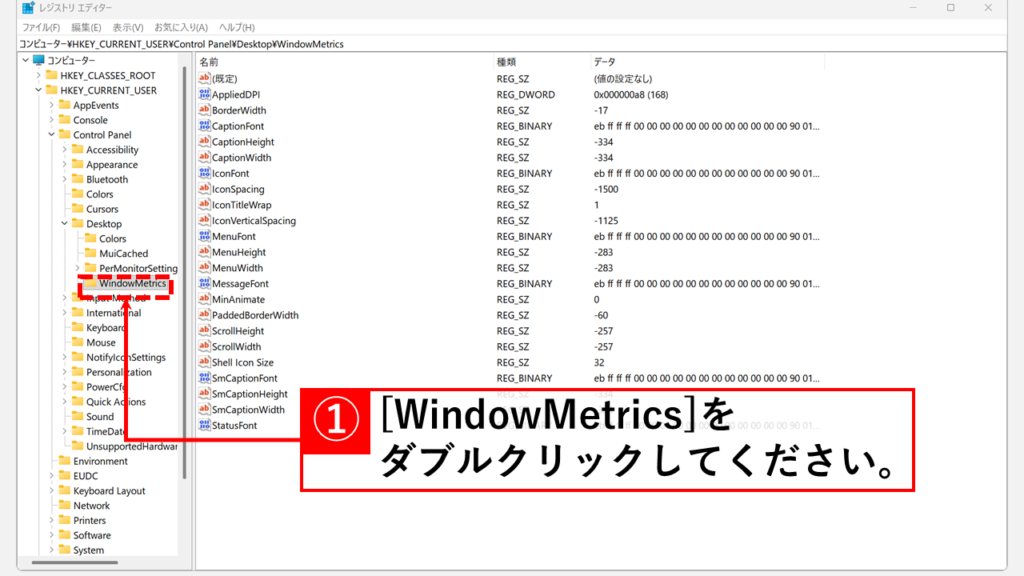This screenshot has width=1024, height=576.
Task: Click the MessageFont binary value icon
Action: (204, 283)
